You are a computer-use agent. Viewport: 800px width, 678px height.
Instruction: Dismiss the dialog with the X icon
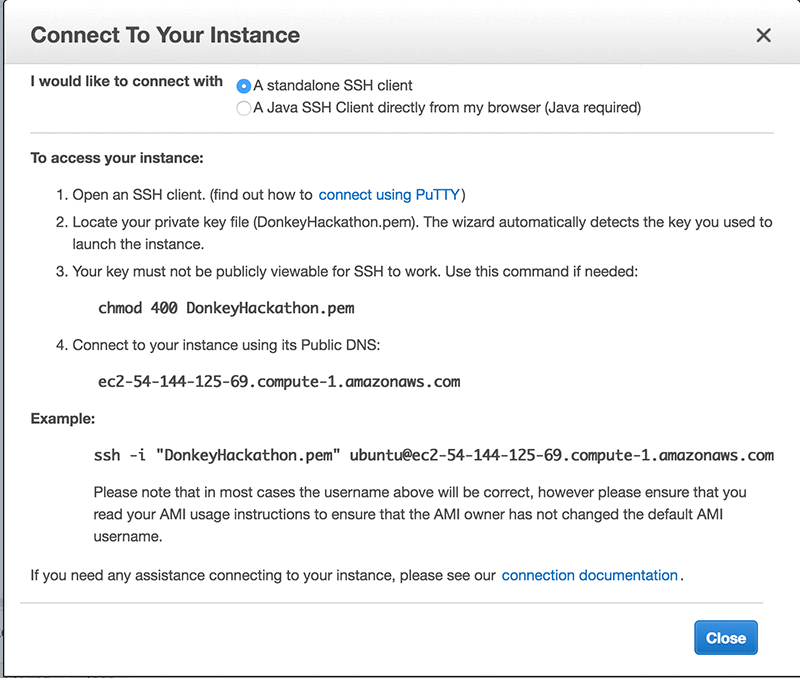click(763, 36)
